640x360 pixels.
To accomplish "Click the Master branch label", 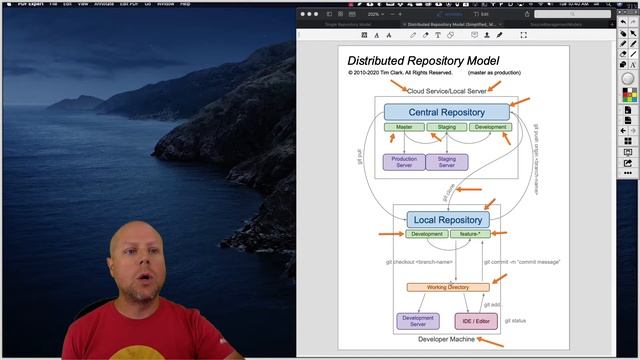I will 404,127.
